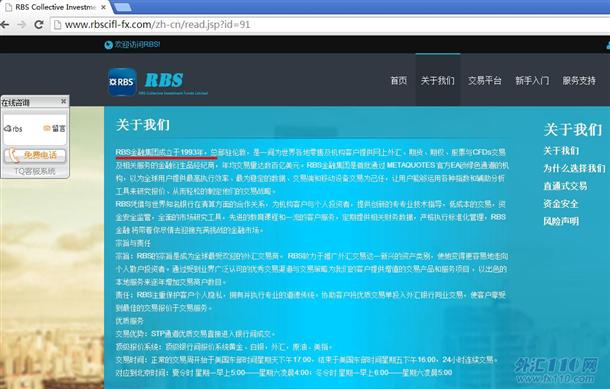Click the TQ客服系统 link
This screenshot has width=610, height=389.
35,171
